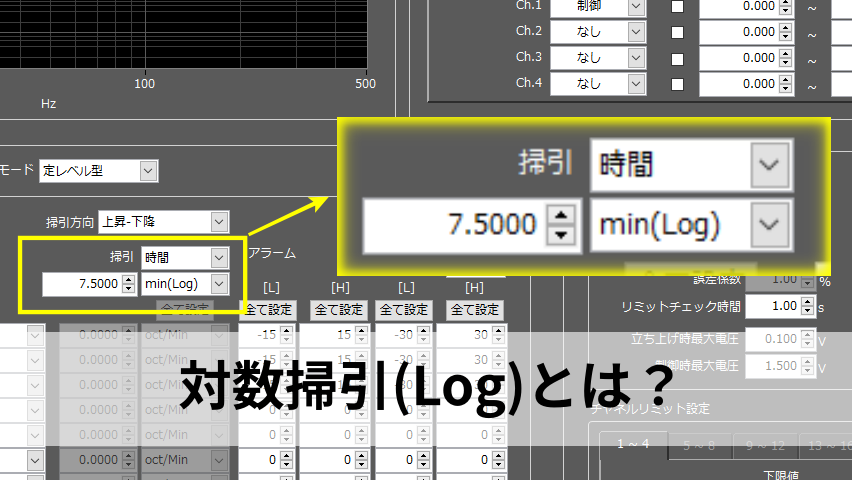Open the モード 定レベル型 dropdown
This screenshot has width=852, height=480.
(x=148, y=171)
